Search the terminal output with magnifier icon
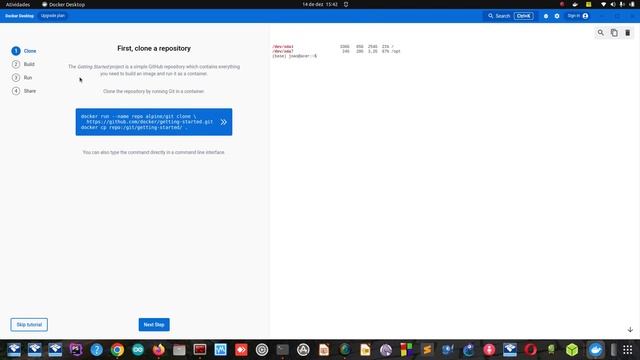The image size is (640, 360). tap(600, 33)
